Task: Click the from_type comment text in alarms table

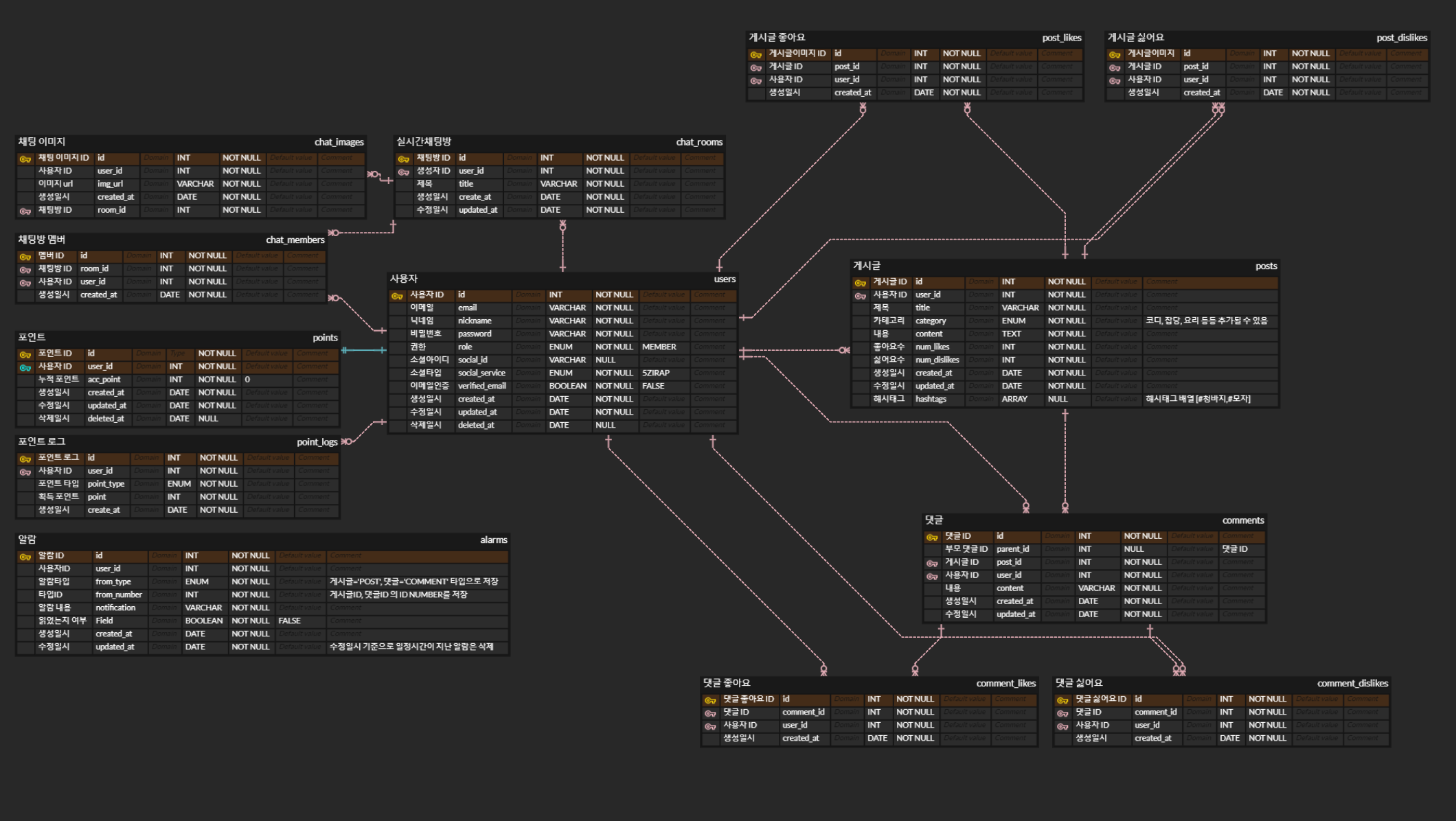Action: pyautogui.click(x=413, y=581)
